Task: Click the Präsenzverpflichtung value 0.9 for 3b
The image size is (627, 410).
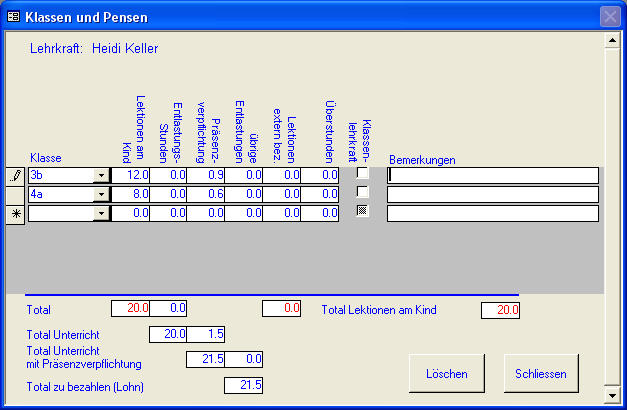Action: (206, 175)
